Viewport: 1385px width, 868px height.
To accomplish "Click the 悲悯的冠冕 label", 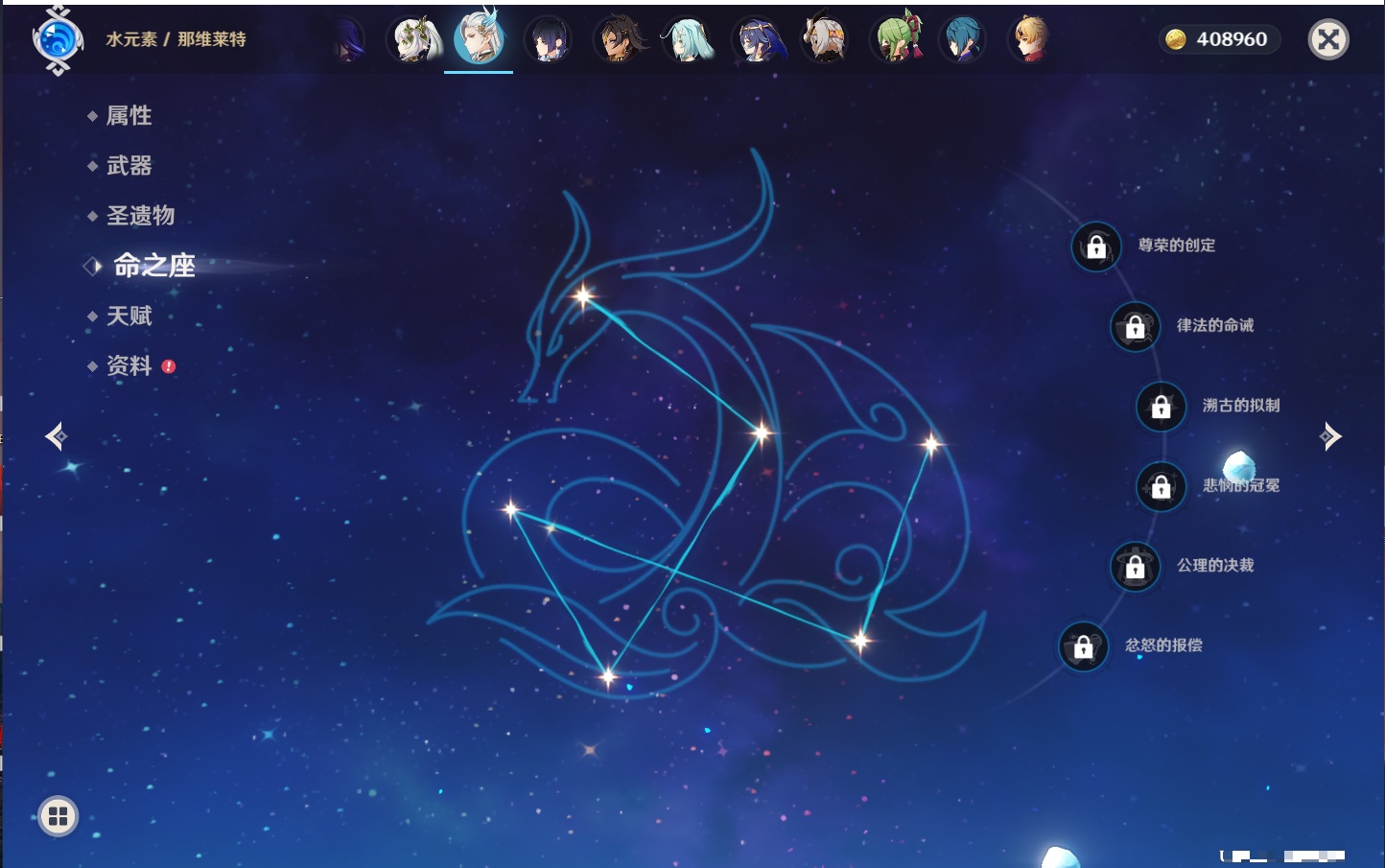I will click(x=1241, y=485).
